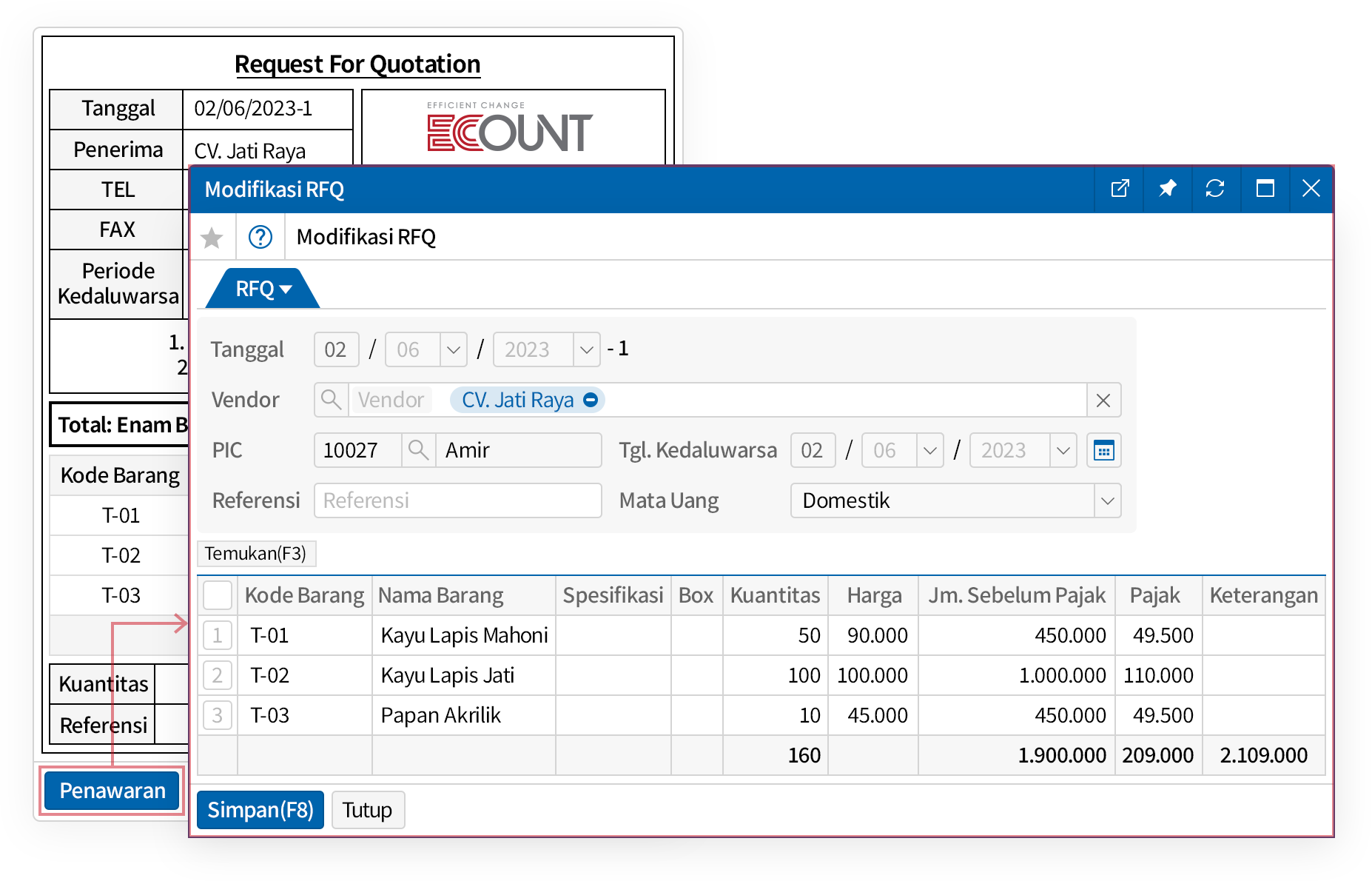Viewport: 1372px width, 881px height.
Task: Click the Simpan(F8) button
Action: [x=260, y=810]
